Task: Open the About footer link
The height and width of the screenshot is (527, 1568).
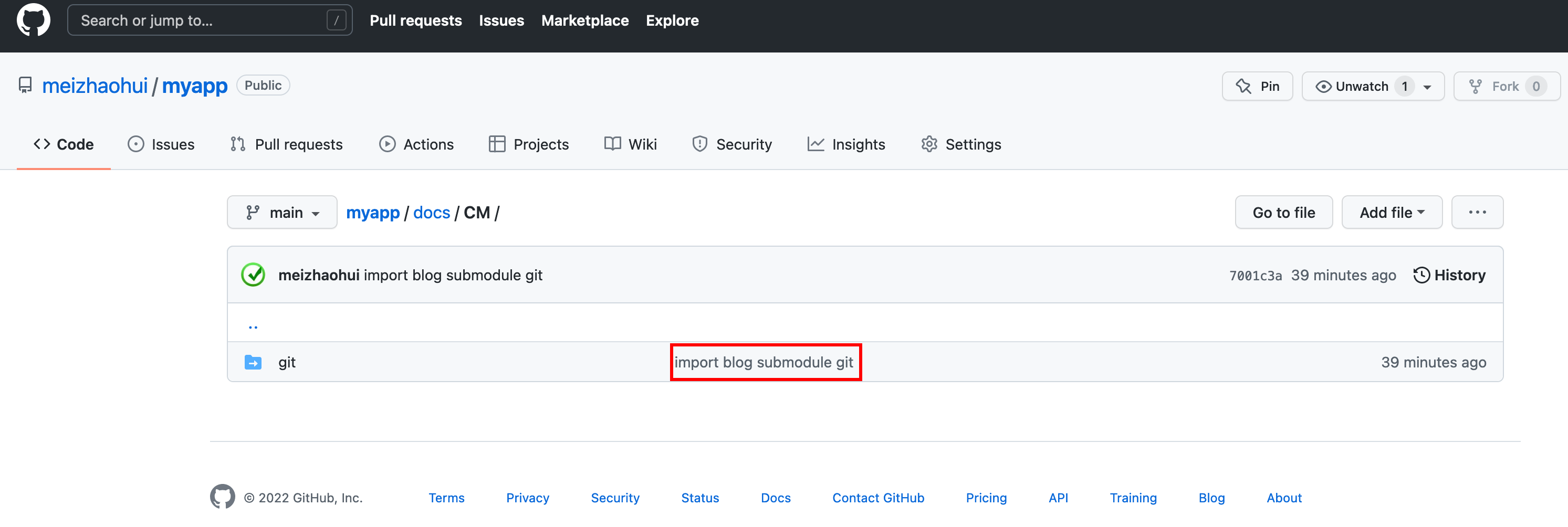Action: point(1284,498)
